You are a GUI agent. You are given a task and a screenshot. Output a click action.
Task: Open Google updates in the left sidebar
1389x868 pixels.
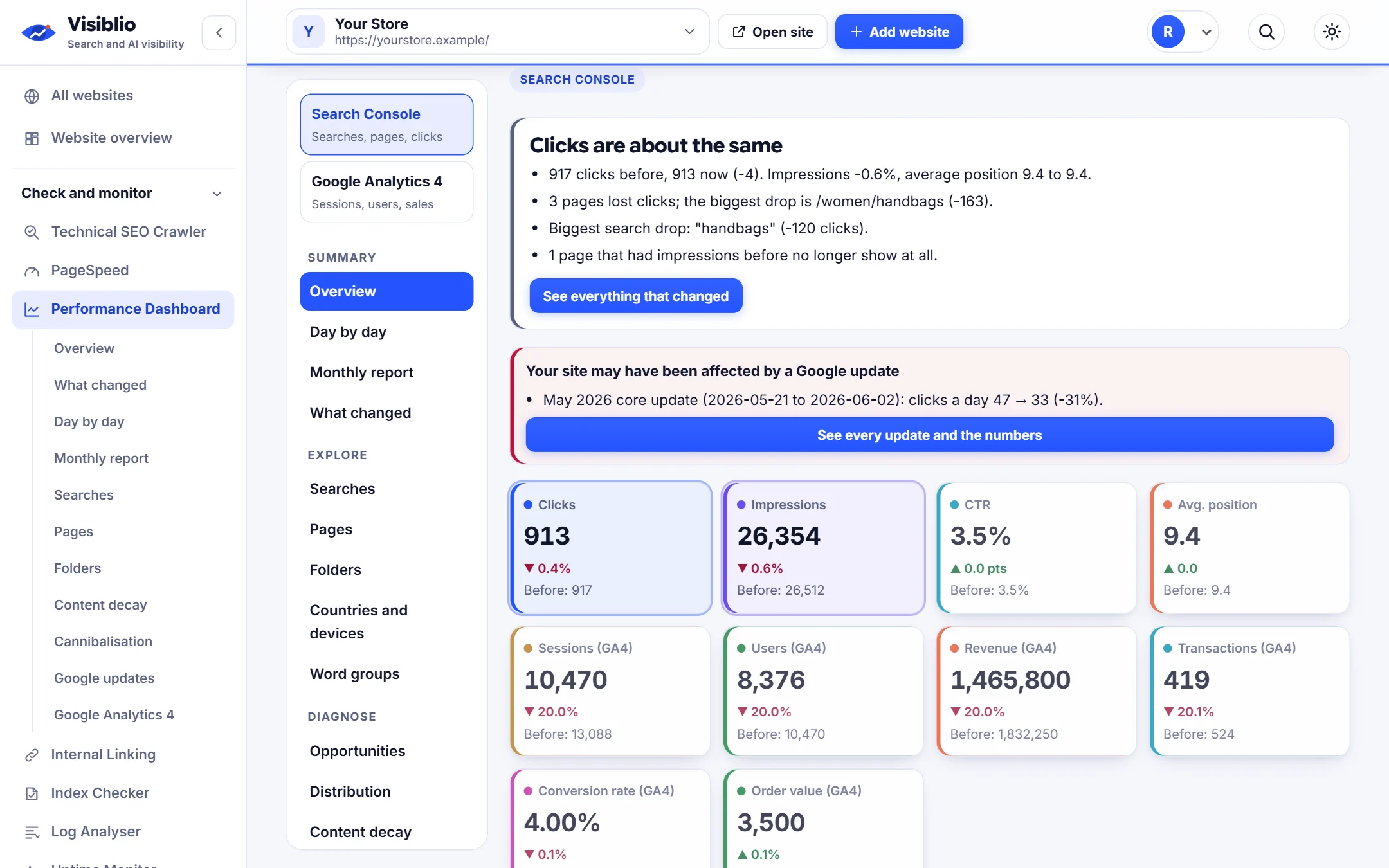point(104,678)
